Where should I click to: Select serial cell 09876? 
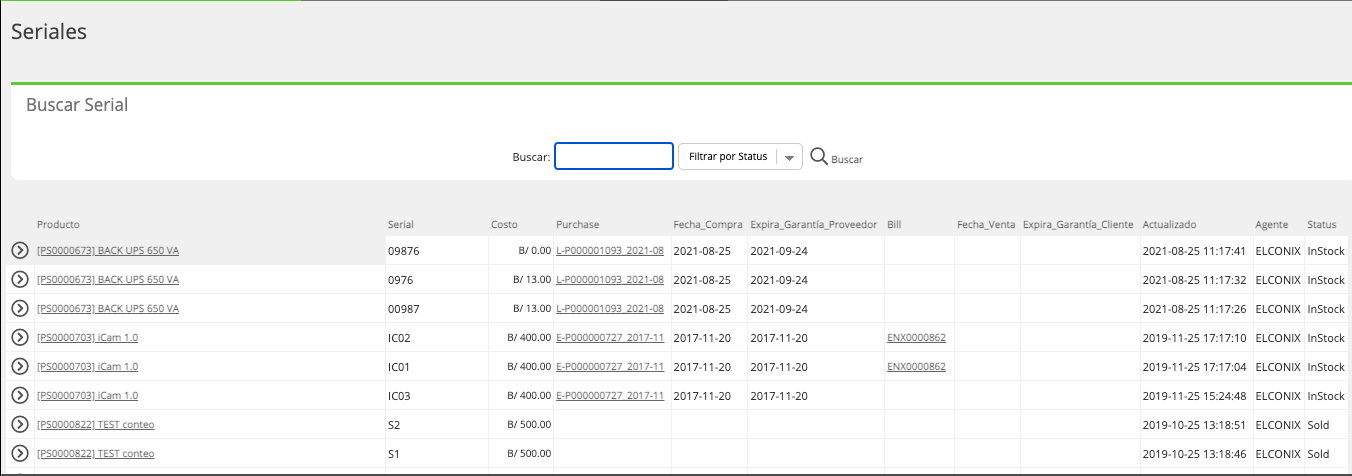tap(403, 251)
